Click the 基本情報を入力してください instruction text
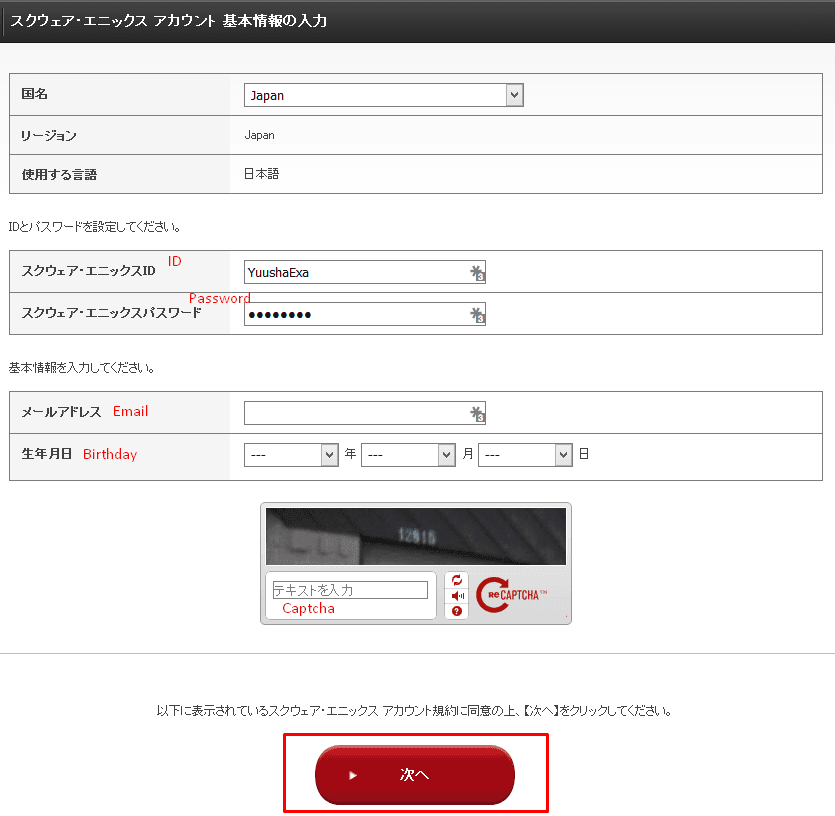Screen dimensions: 835x816 pyautogui.click(x=81, y=368)
